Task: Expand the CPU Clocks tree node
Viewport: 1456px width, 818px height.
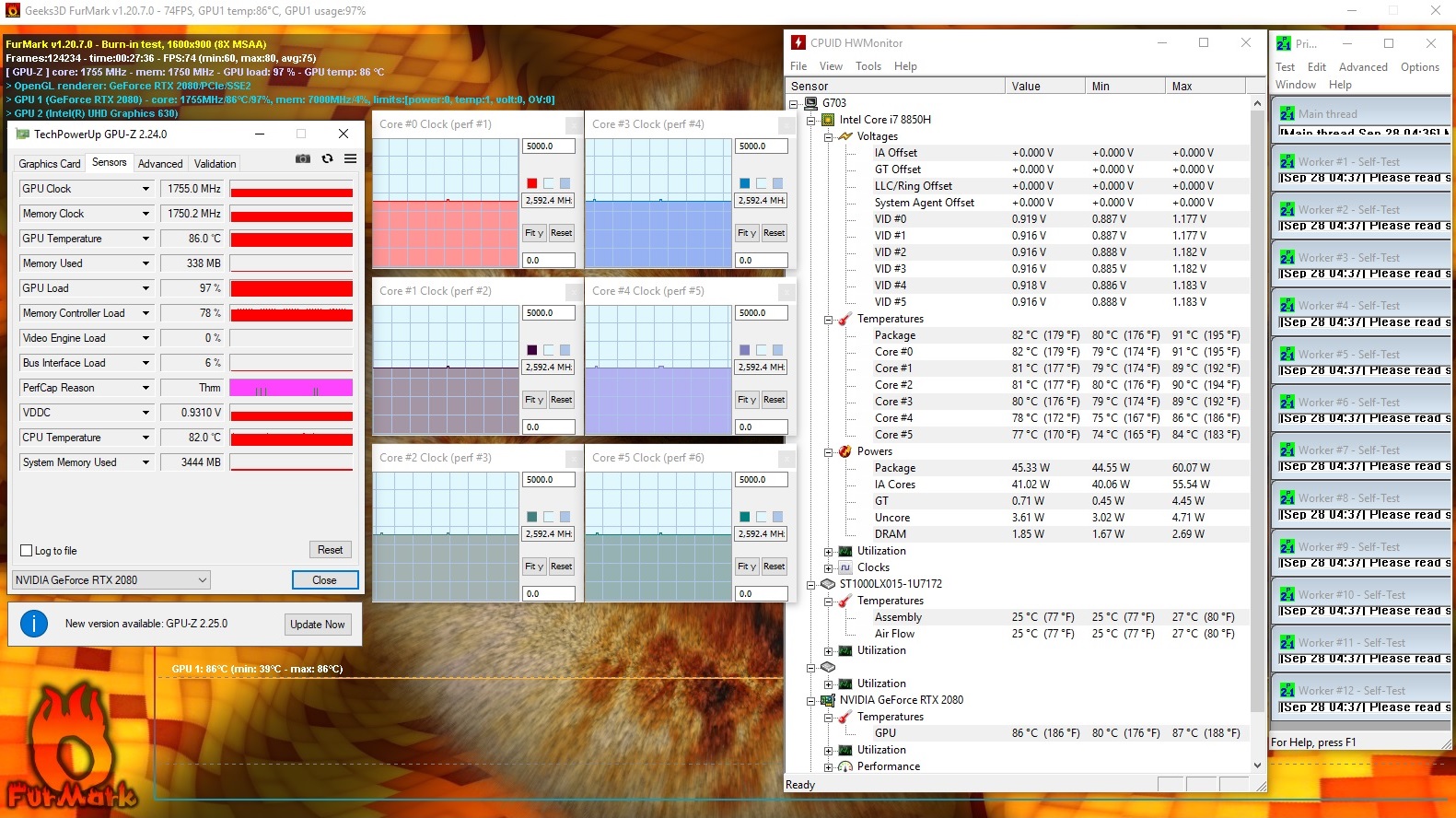Action: (828, 567)
